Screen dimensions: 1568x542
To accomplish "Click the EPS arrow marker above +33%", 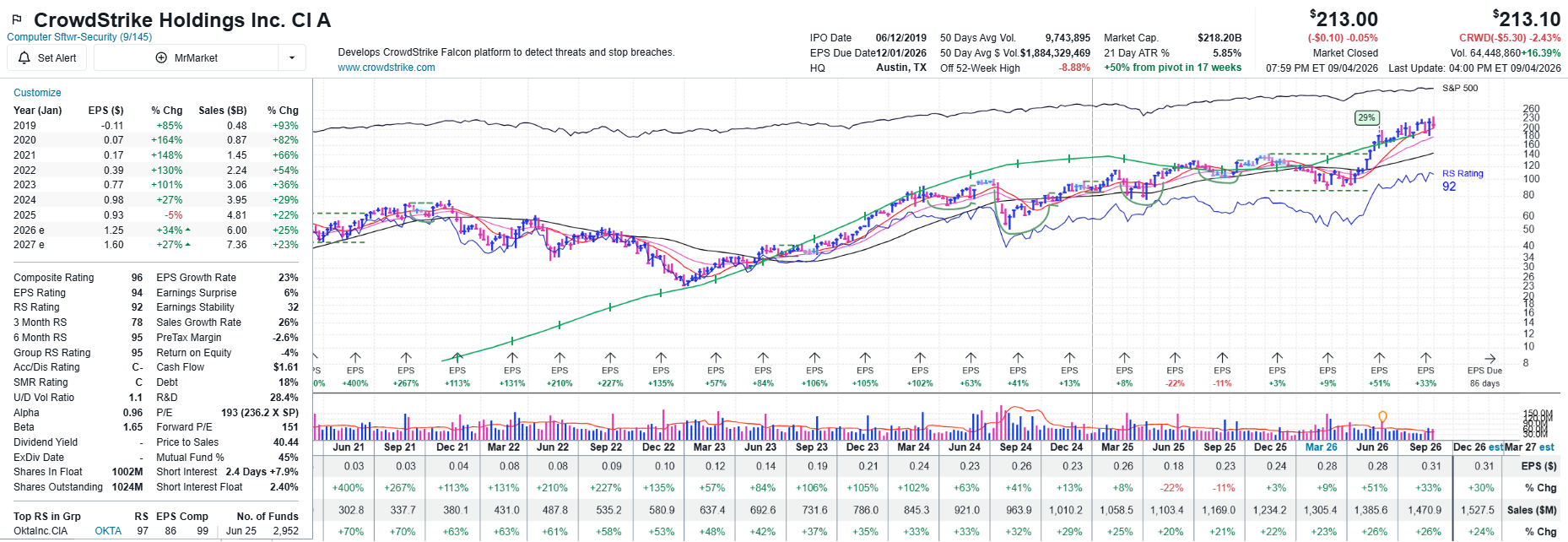I will click(1425, 358).
